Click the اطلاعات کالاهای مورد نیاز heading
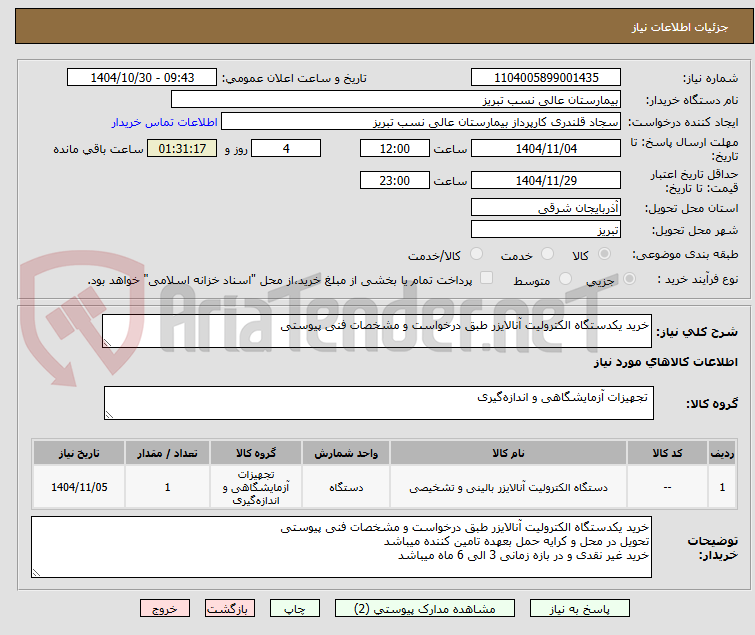 665,362
